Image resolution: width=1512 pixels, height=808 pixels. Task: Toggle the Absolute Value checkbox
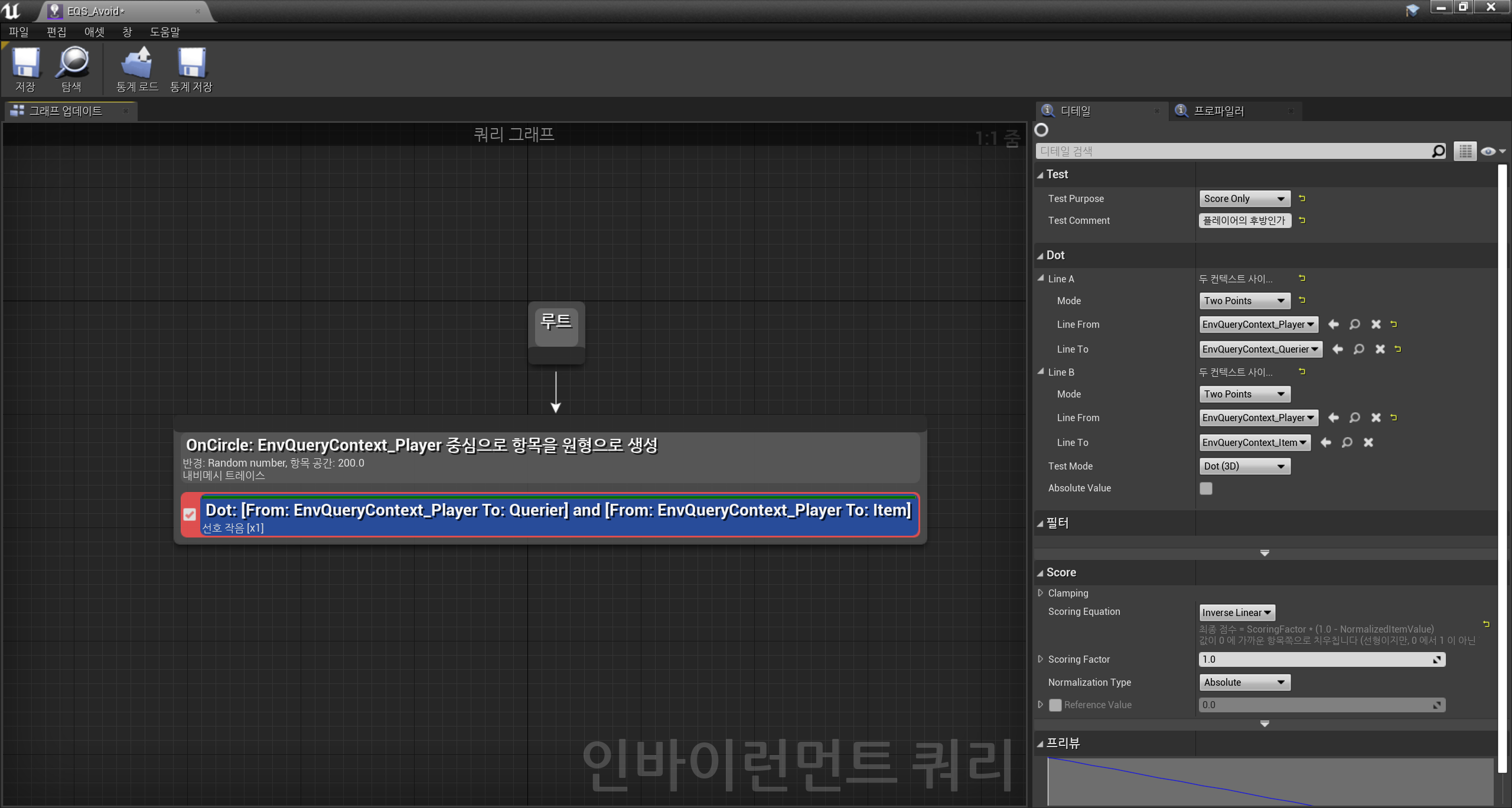pyautogui.click(x=1205, y=488)
